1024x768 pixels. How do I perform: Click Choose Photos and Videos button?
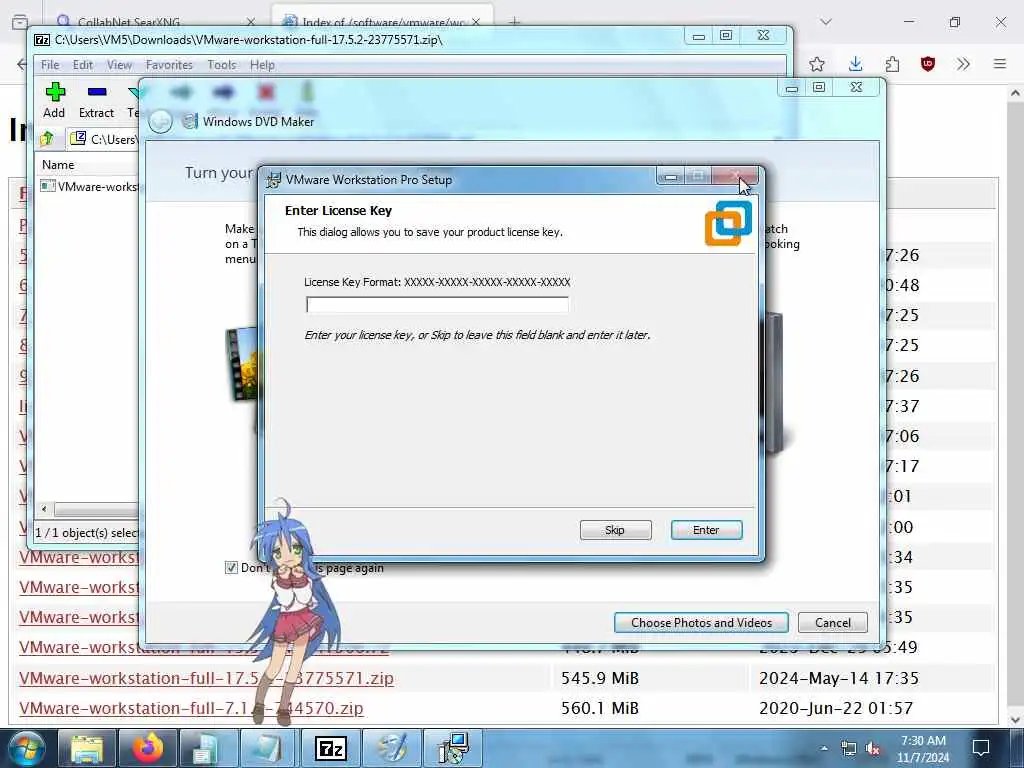pyautogui.click(x=701, y=623)
